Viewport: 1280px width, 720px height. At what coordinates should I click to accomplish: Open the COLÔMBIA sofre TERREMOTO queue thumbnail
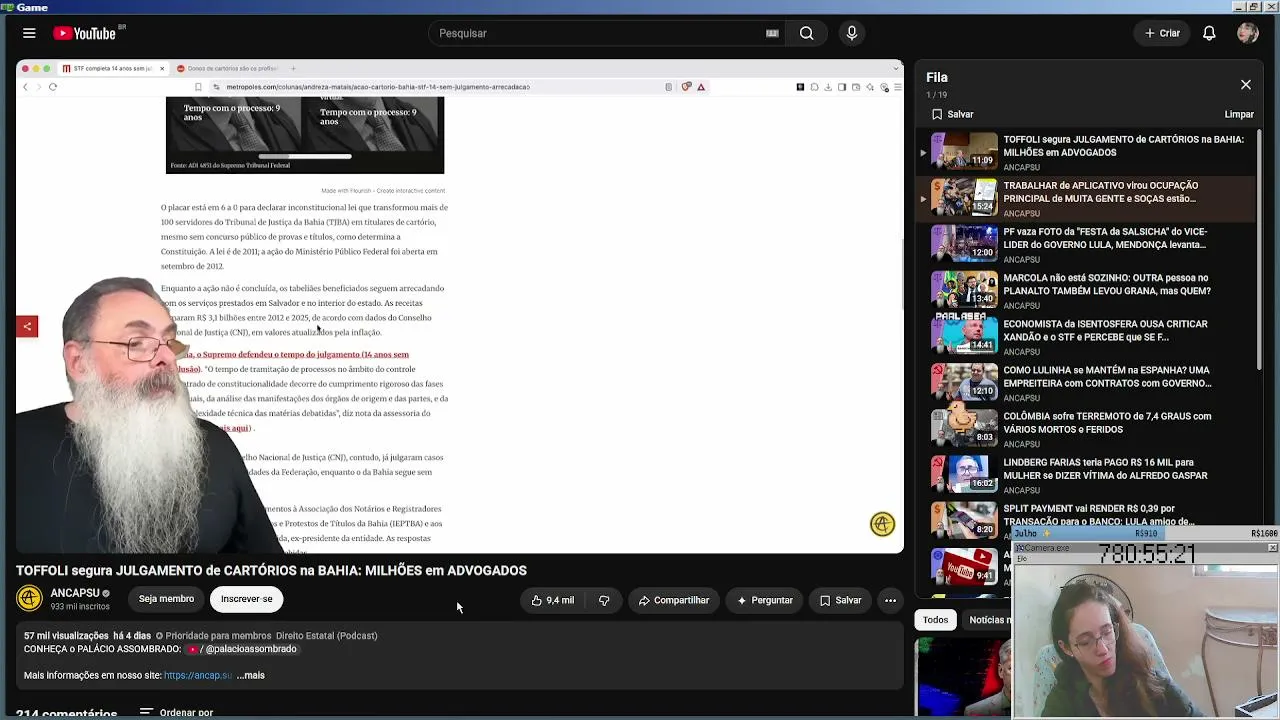[x=964, y=427]
